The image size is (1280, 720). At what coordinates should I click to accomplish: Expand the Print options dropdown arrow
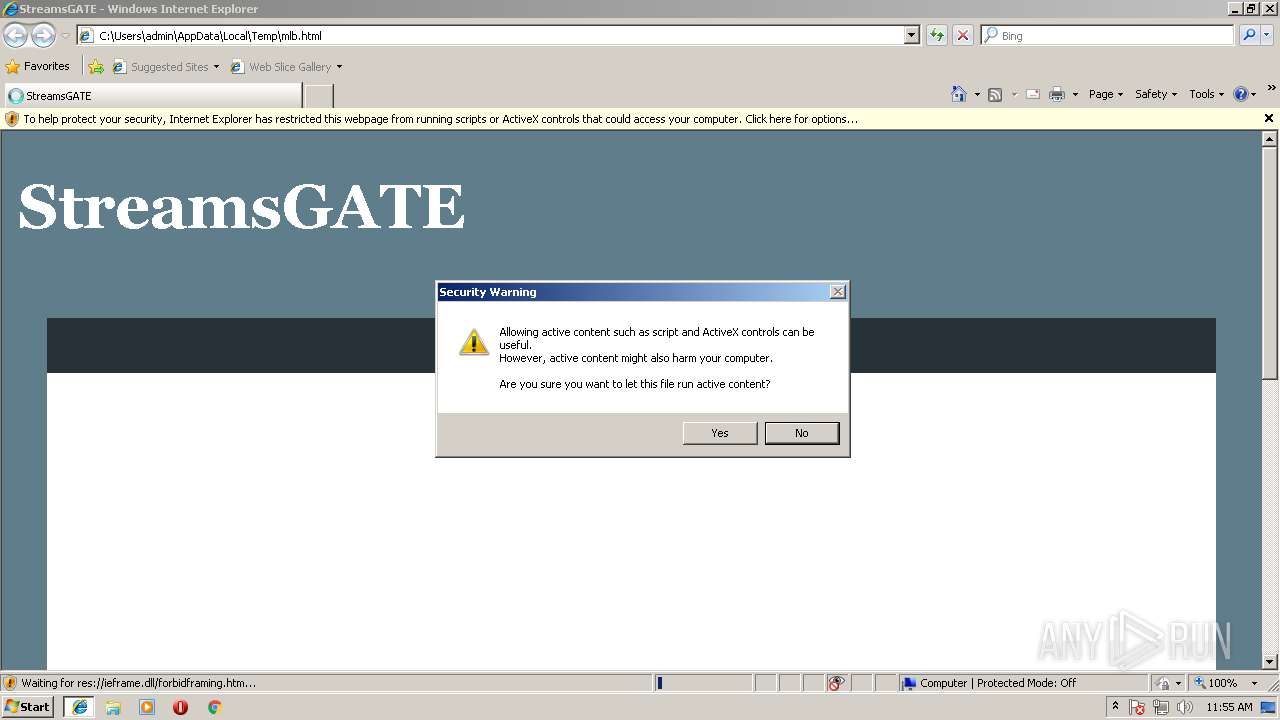coord(1075,95)
